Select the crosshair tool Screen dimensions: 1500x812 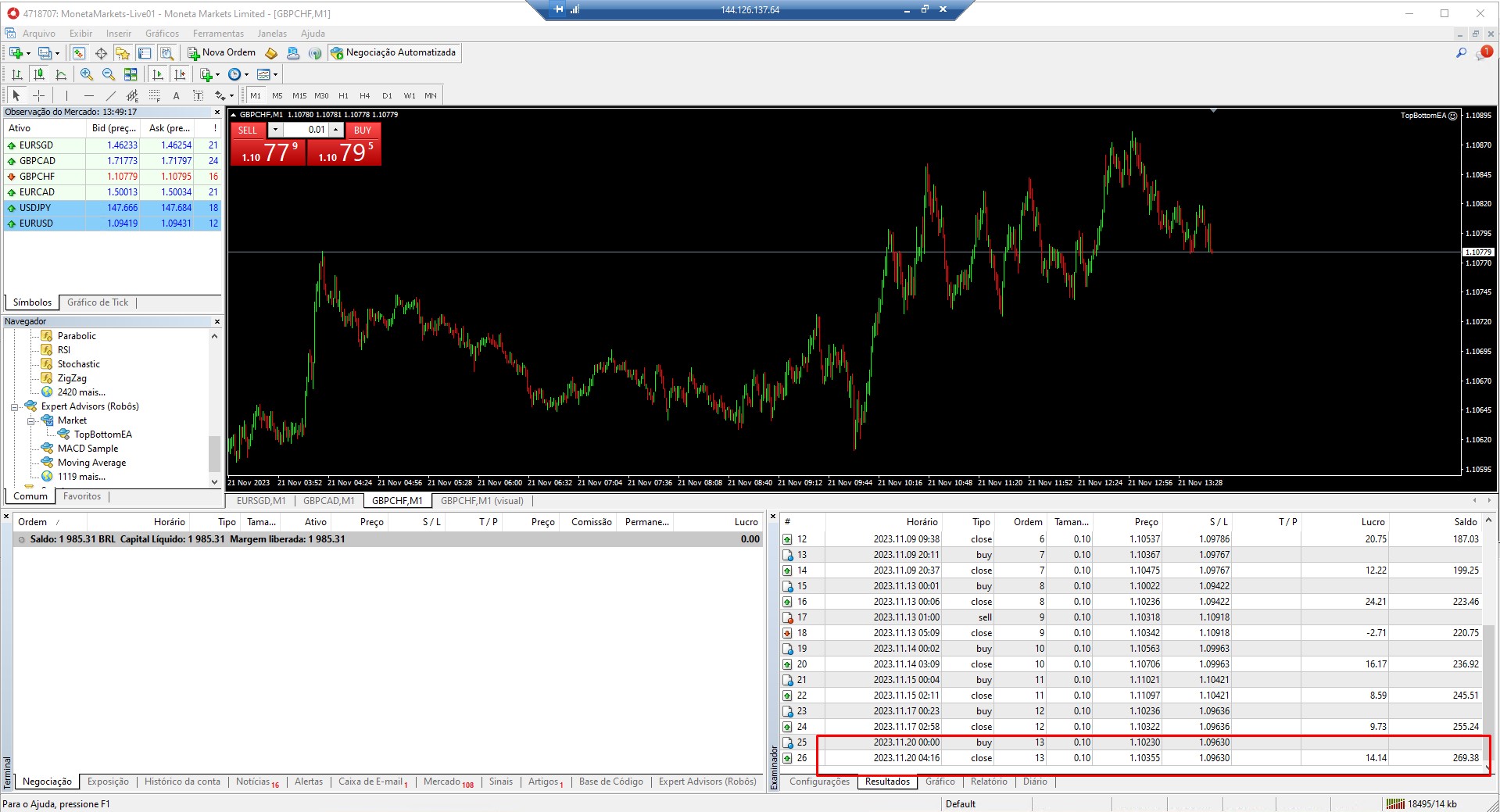pos(38,95)
